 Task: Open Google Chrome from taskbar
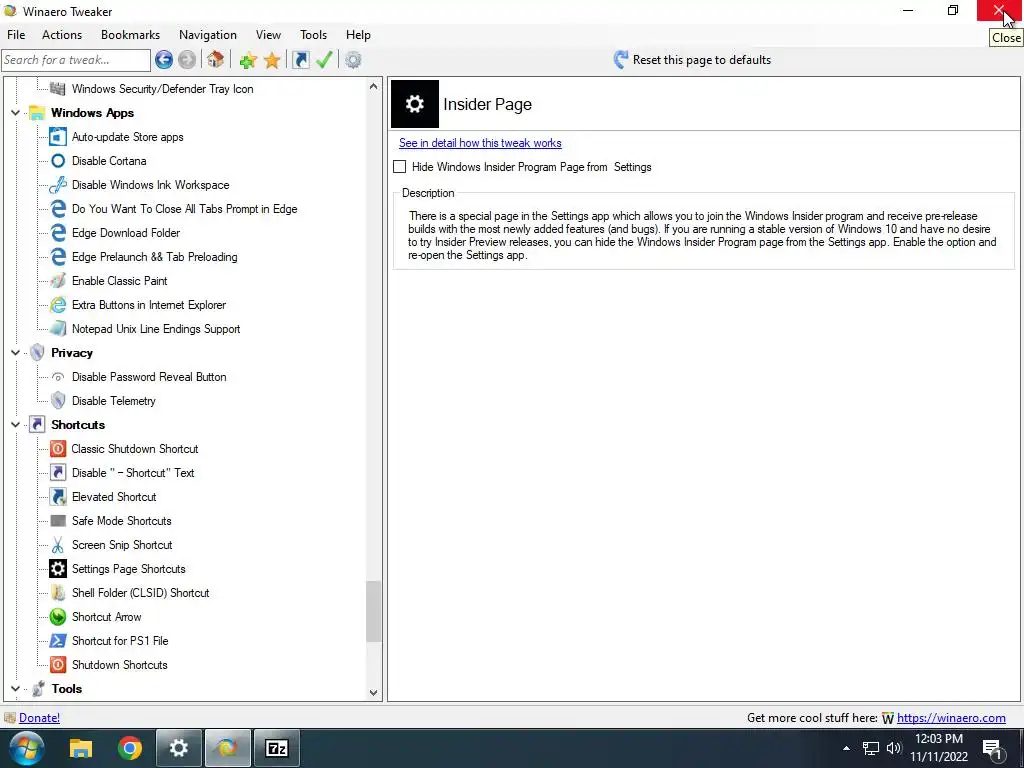130,748
